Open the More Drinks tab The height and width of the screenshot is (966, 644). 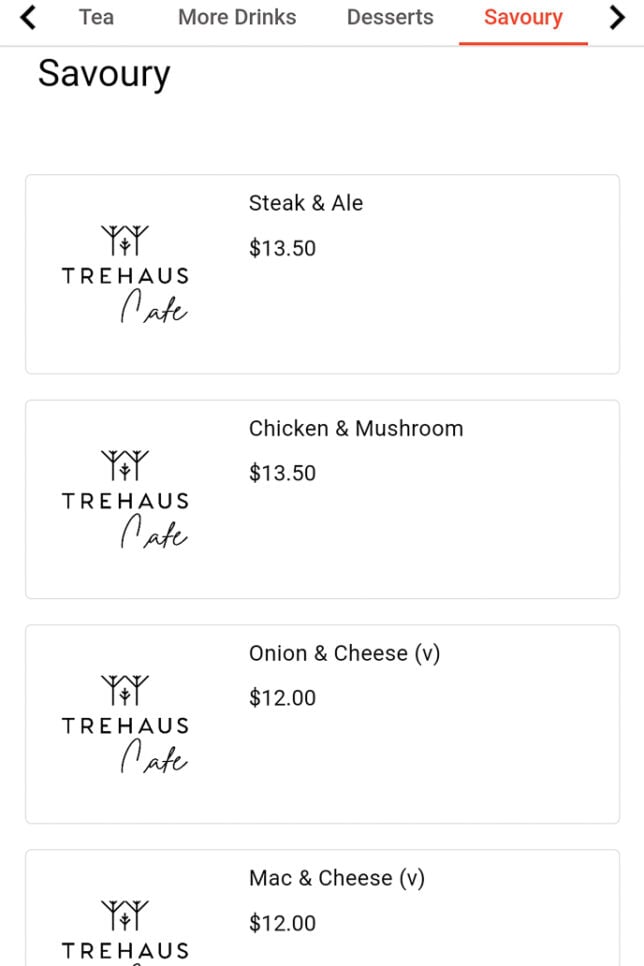[x=236, y=17]
